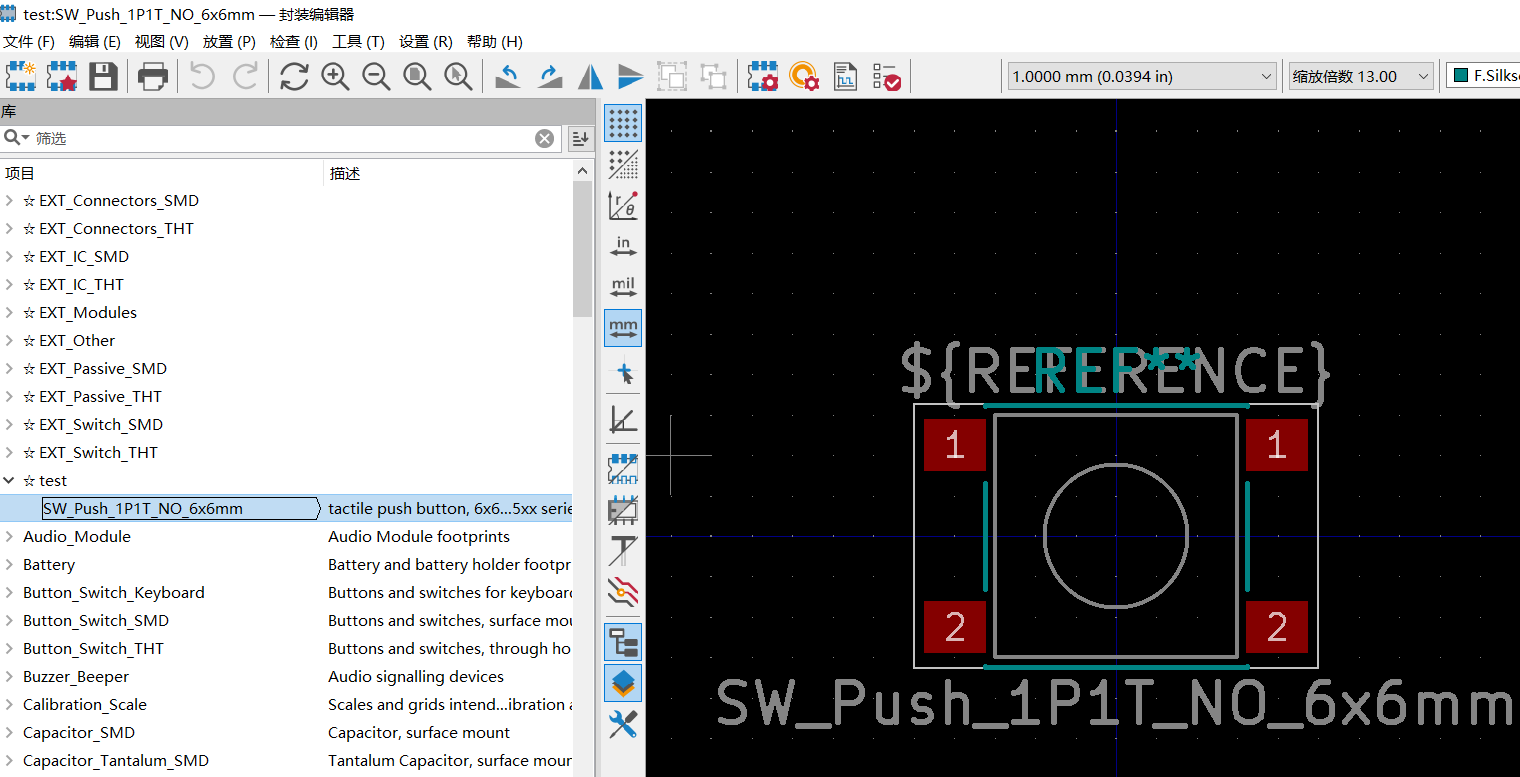Rotate the selection counterclockwise
Viewport: 1520px width, 777px height.
[508, 77]
